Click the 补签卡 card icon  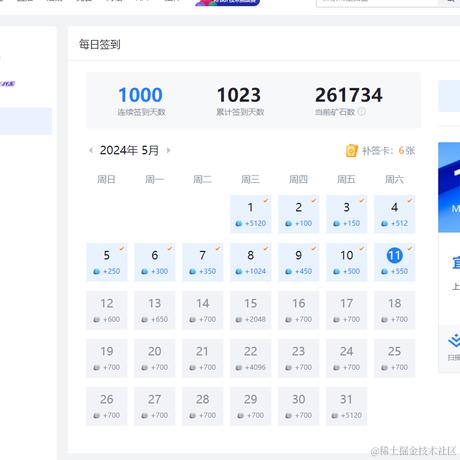[351, 151]
